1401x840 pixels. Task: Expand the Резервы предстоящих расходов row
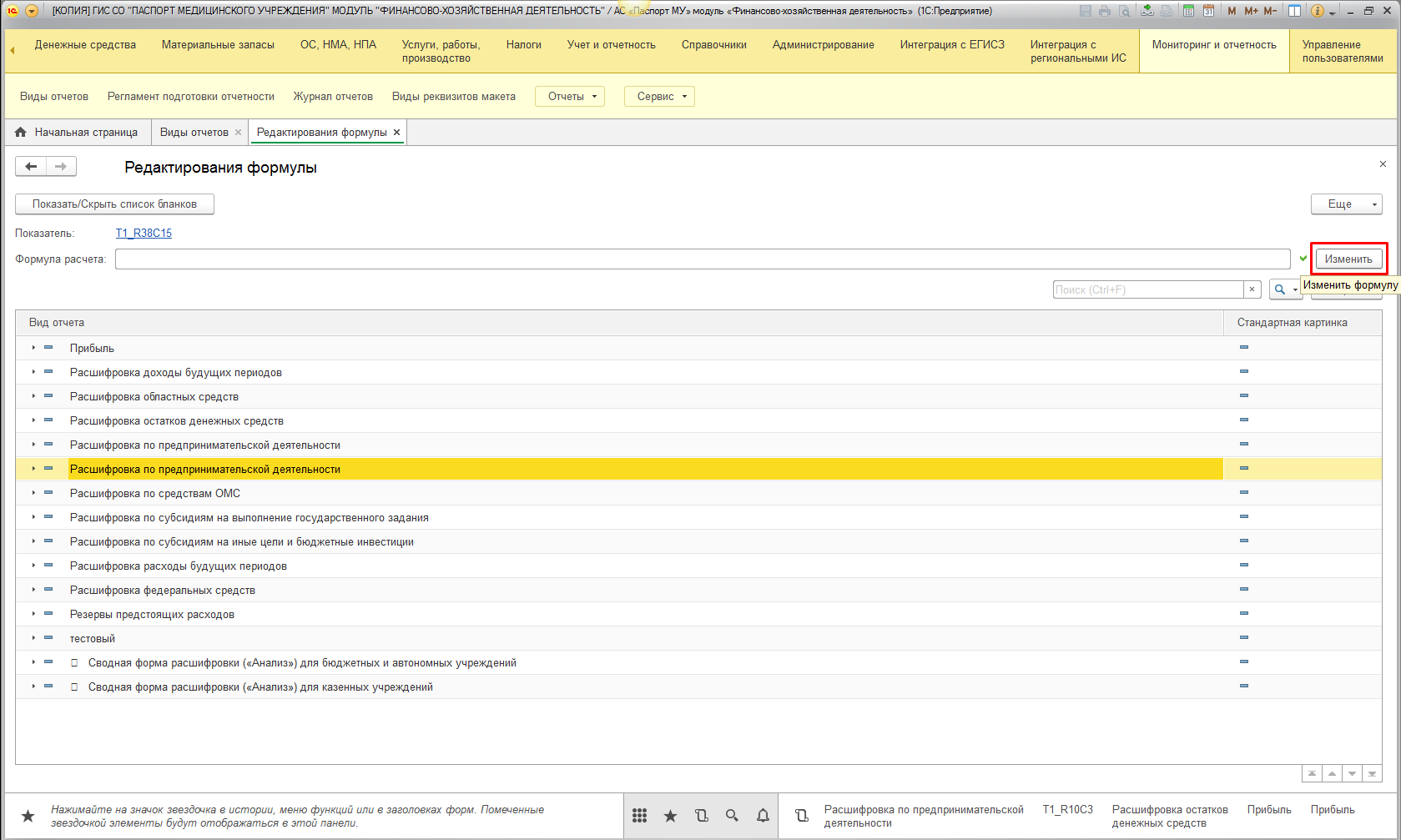pos(33,614)
